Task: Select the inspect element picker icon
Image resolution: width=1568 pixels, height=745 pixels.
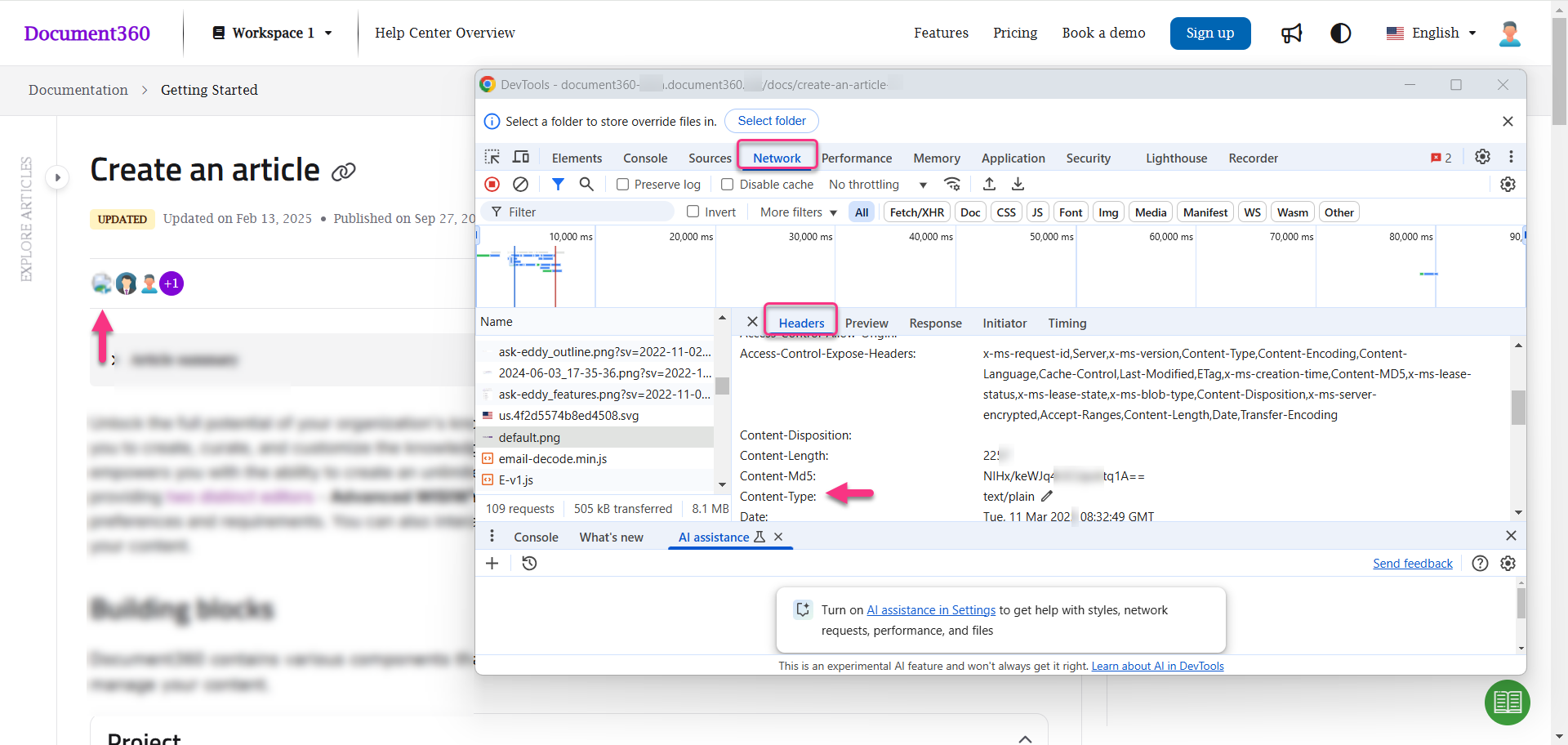Action: pos(492,157)
